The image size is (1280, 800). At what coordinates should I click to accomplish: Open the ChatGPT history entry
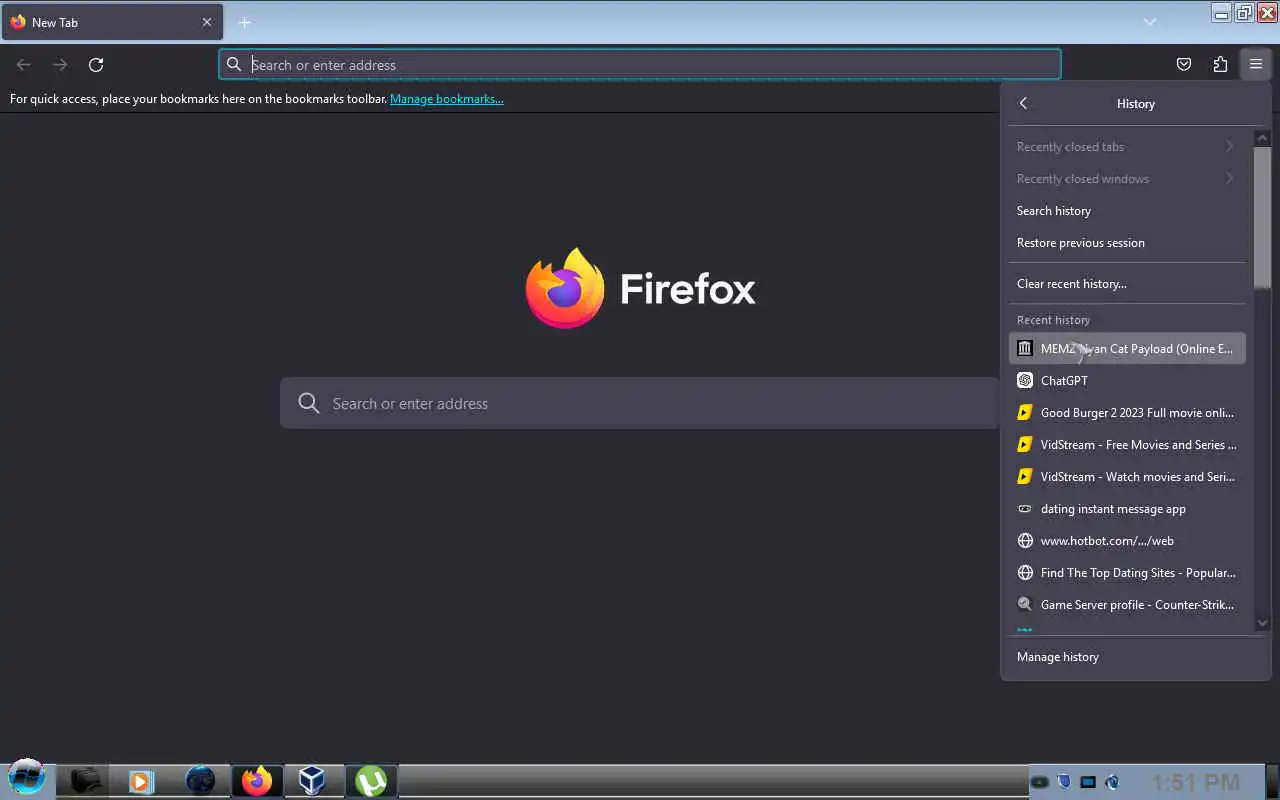1127,381
